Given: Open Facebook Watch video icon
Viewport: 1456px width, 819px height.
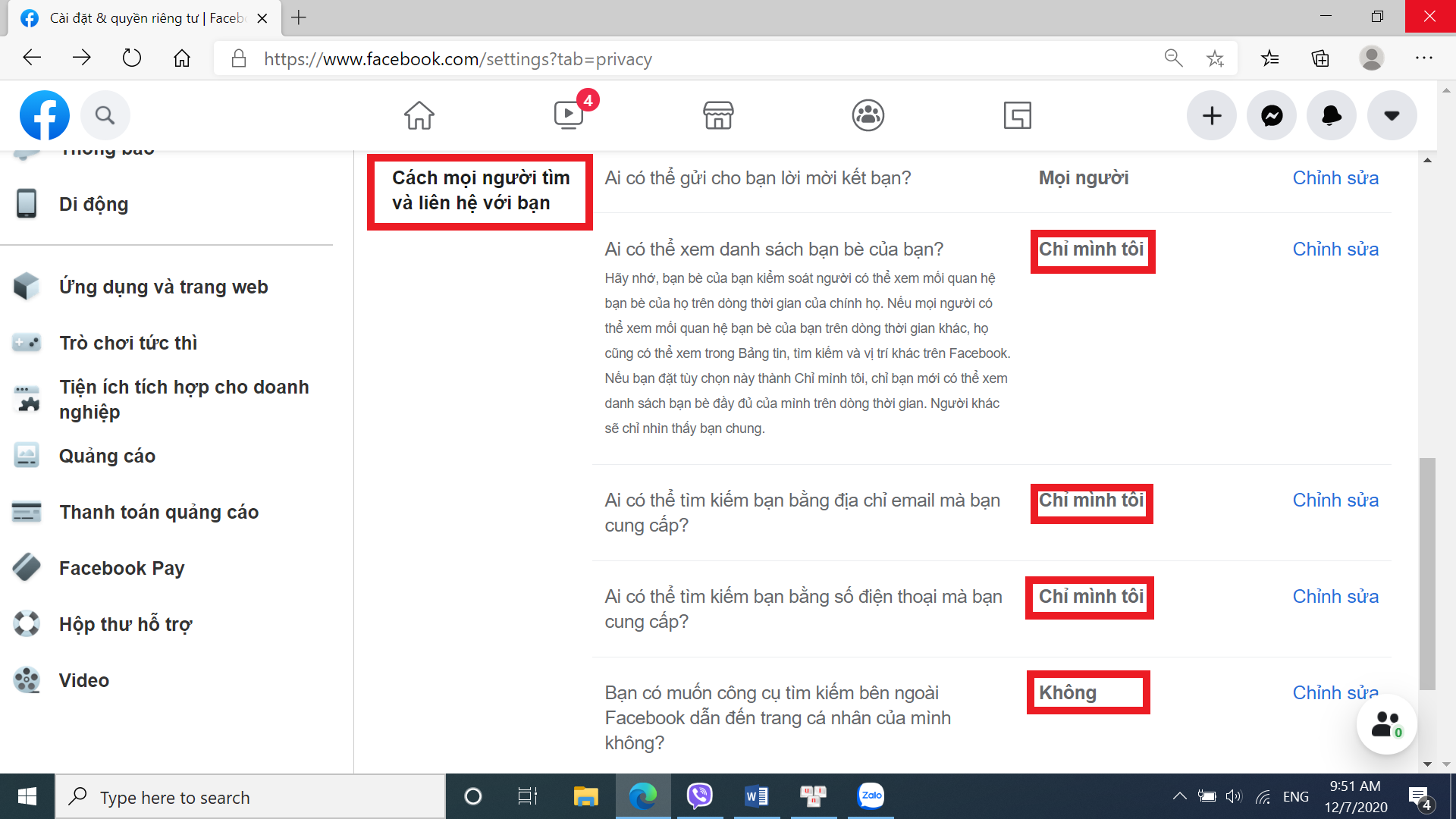Looking at the screenshot, I should (568, 115).
